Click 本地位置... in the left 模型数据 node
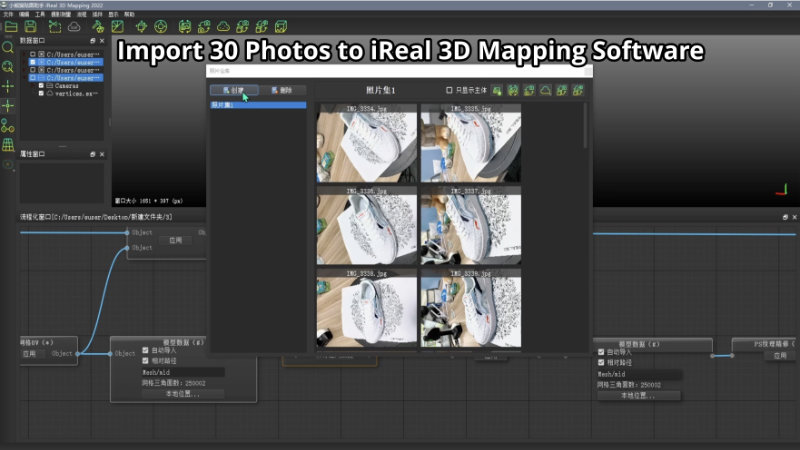Viewport: 800px width, 450px height. pos(183,394)
